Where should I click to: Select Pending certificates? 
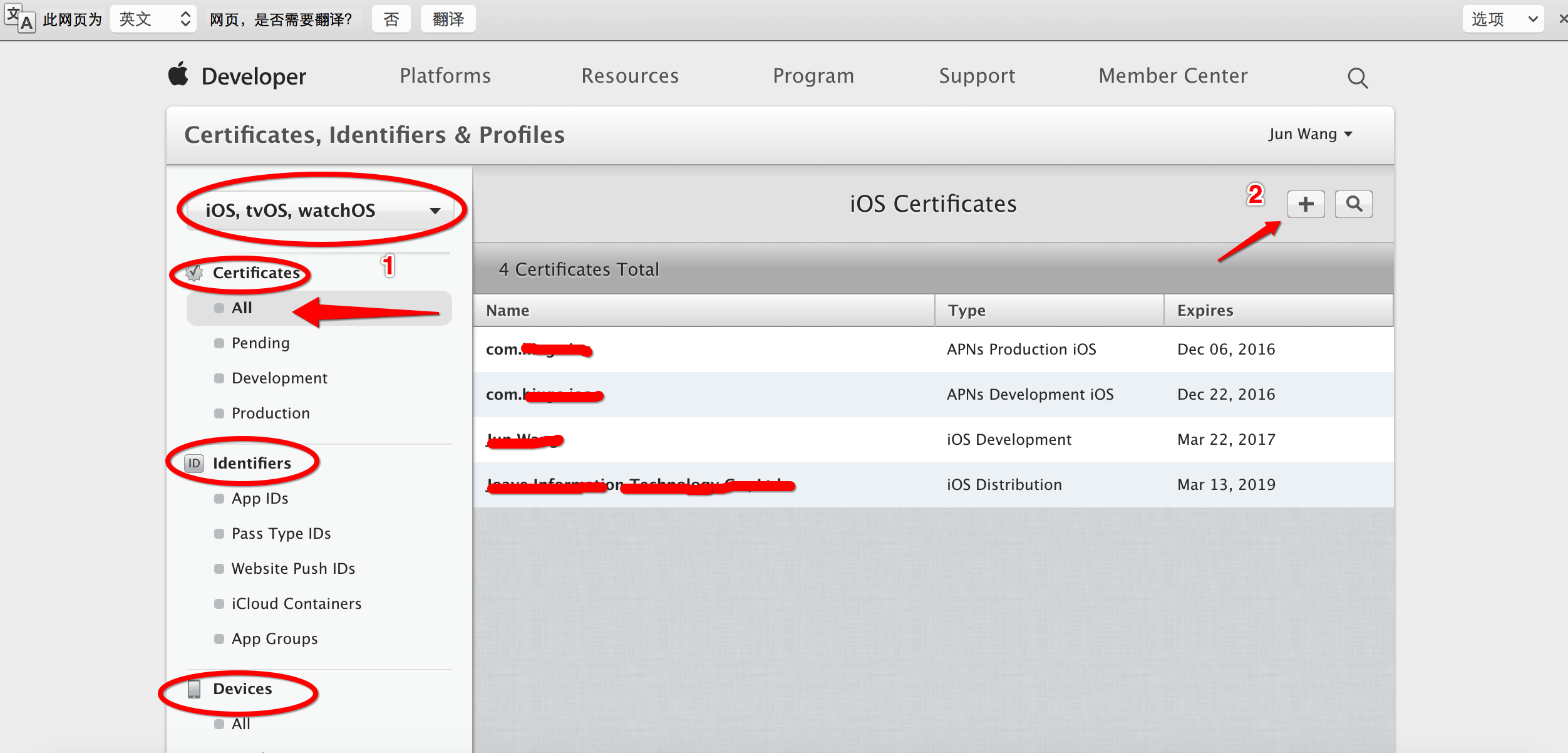point(260,343)
